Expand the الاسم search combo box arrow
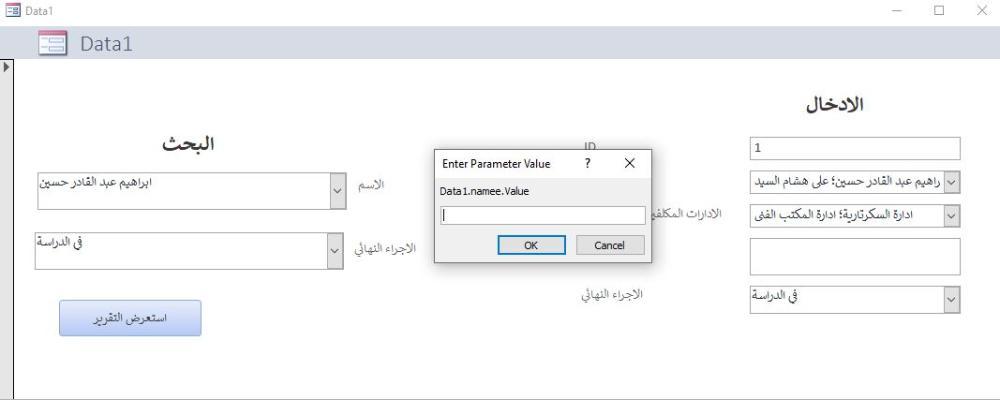Viewport: 1000px width, 400px height. (x=336, y=190)
